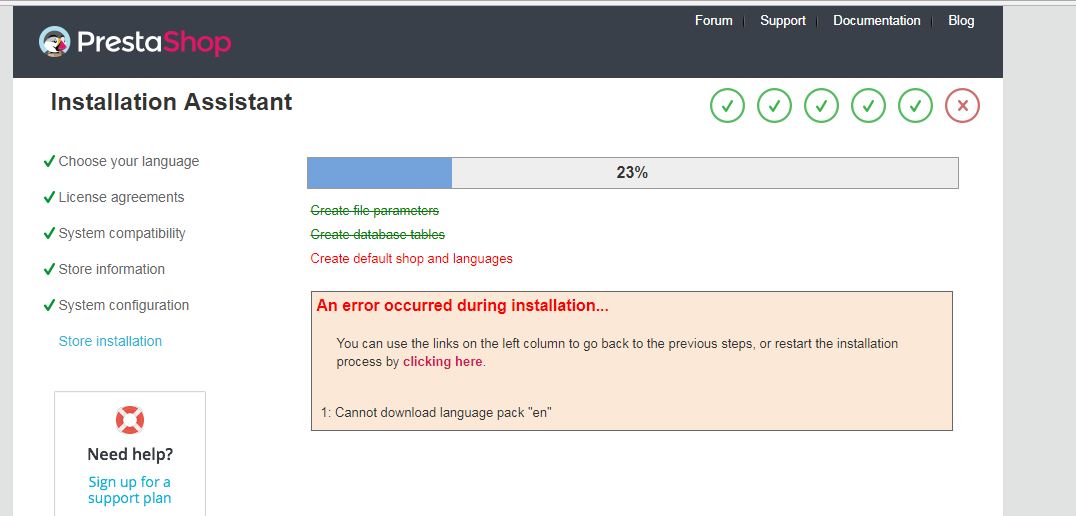The width and height of the screenshot is (1076, 516).
Task: Click checkmark beside System configuration
Action: click(49, 305)
